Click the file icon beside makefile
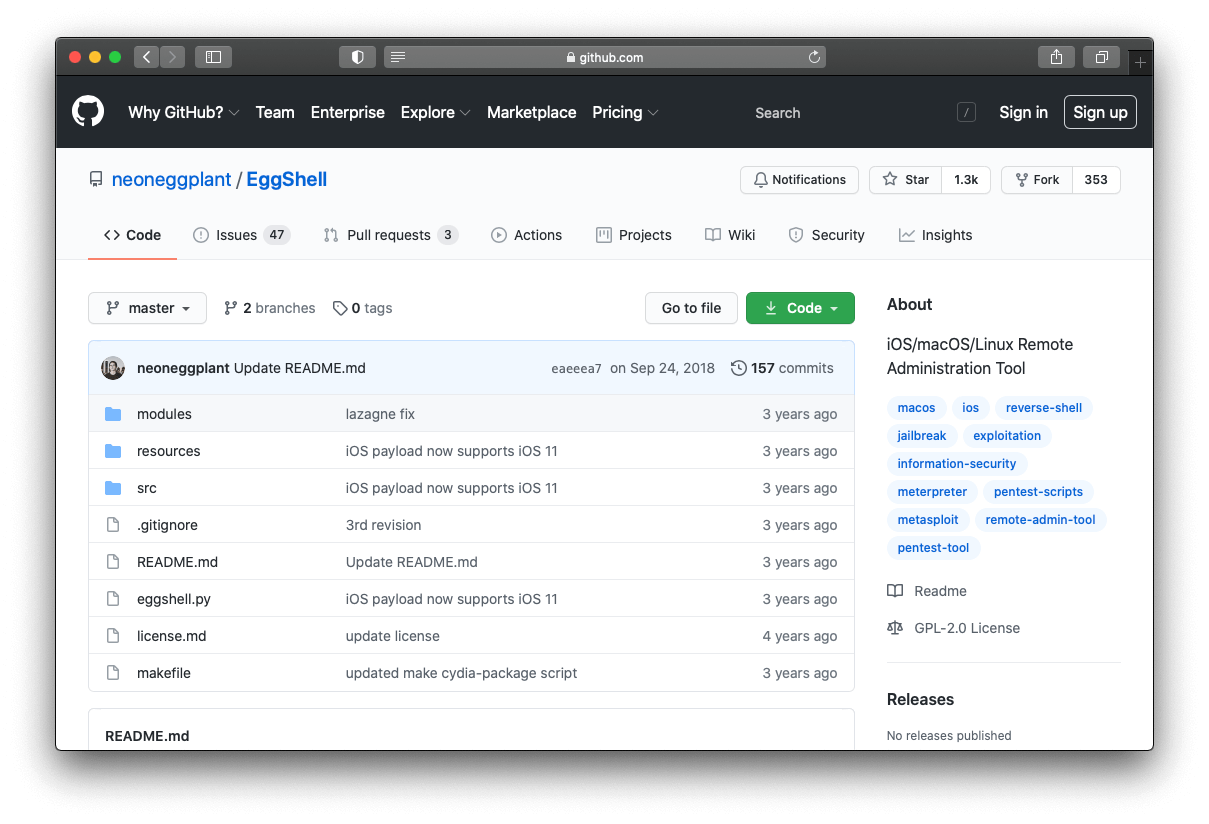The image size is (1209, 824). tap(113, 673)
